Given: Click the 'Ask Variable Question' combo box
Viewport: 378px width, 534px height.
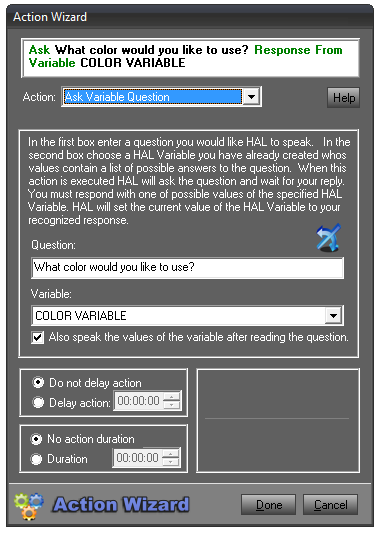Looking at the screenshot, I should pyautogui.click(x=162, y=97).
